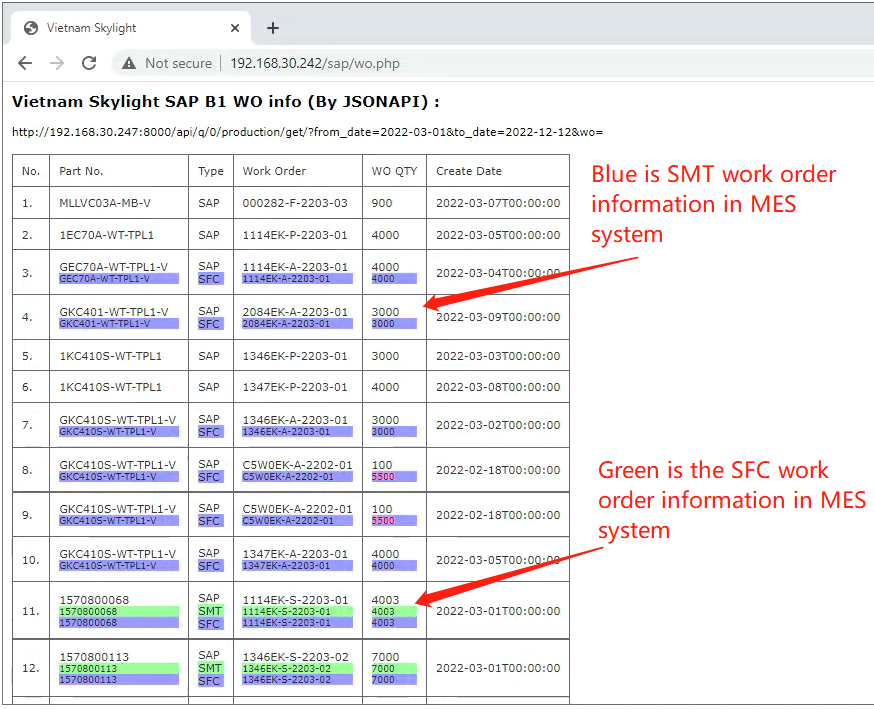Click the Part No. column header
Viewport: 874px width, 709px height.
[81, 171]
